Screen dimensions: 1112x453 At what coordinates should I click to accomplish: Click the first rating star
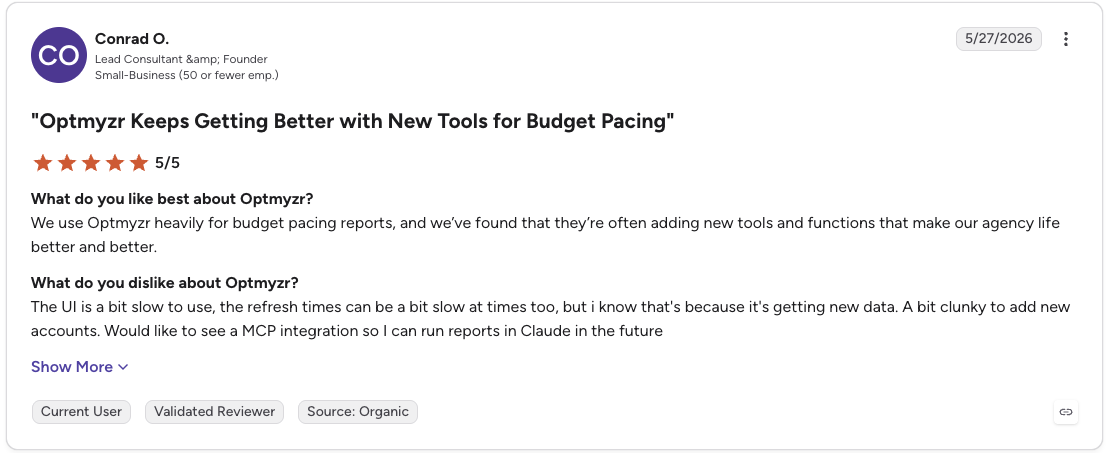(43, 163)
